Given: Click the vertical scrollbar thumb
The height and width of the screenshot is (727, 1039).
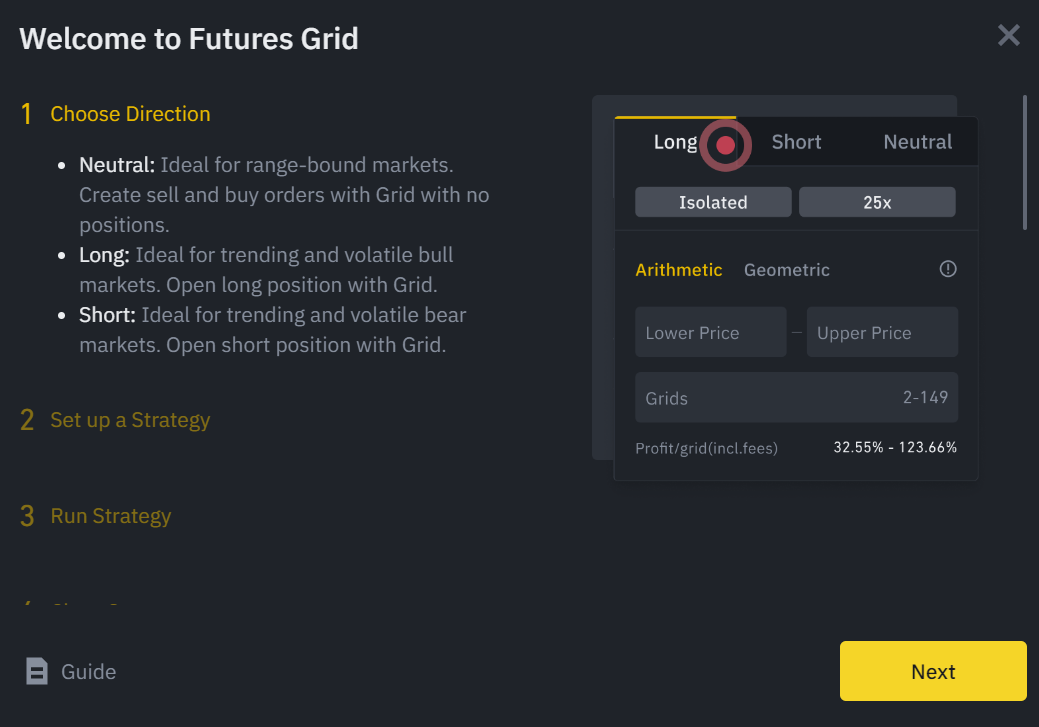Looking at the screenshot, I should (1024, 163).
